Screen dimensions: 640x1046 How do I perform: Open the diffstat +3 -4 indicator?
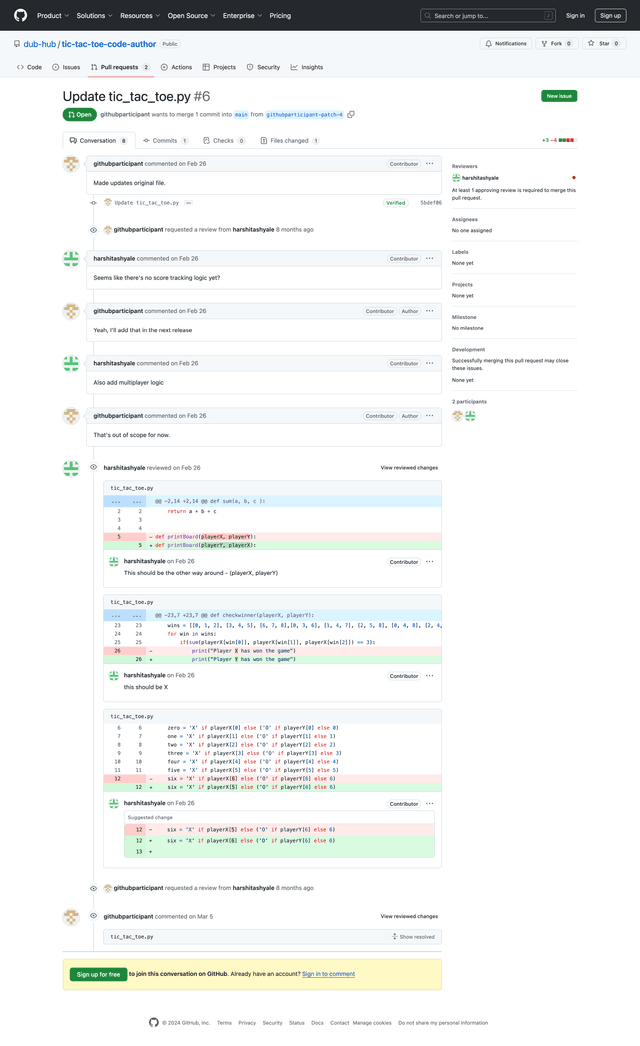tap(559, 141)
